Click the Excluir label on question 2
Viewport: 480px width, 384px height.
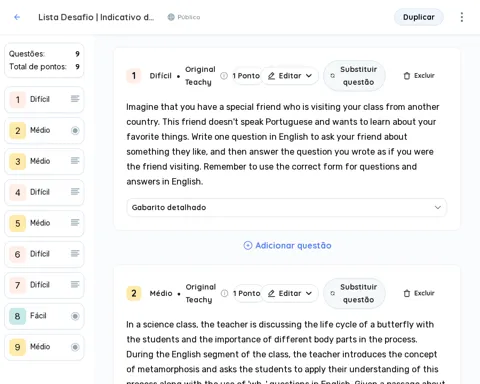(424, 293)
